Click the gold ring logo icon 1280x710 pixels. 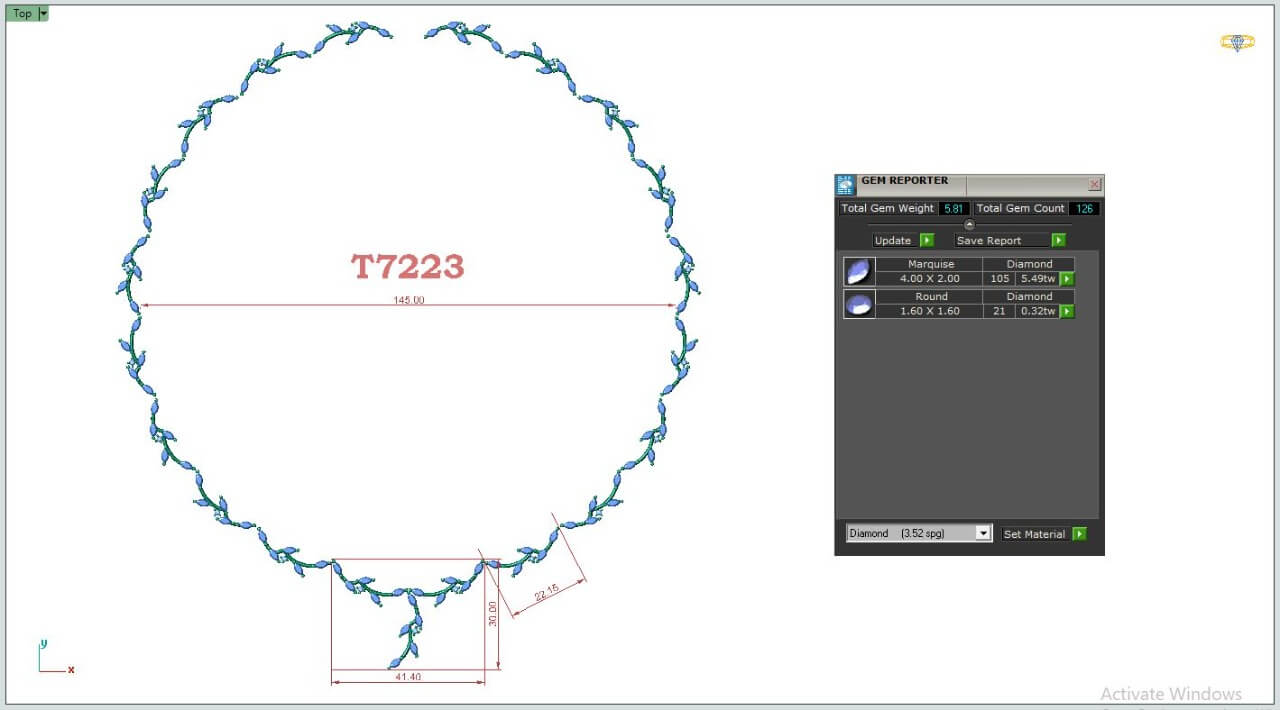coord(1237,42)
